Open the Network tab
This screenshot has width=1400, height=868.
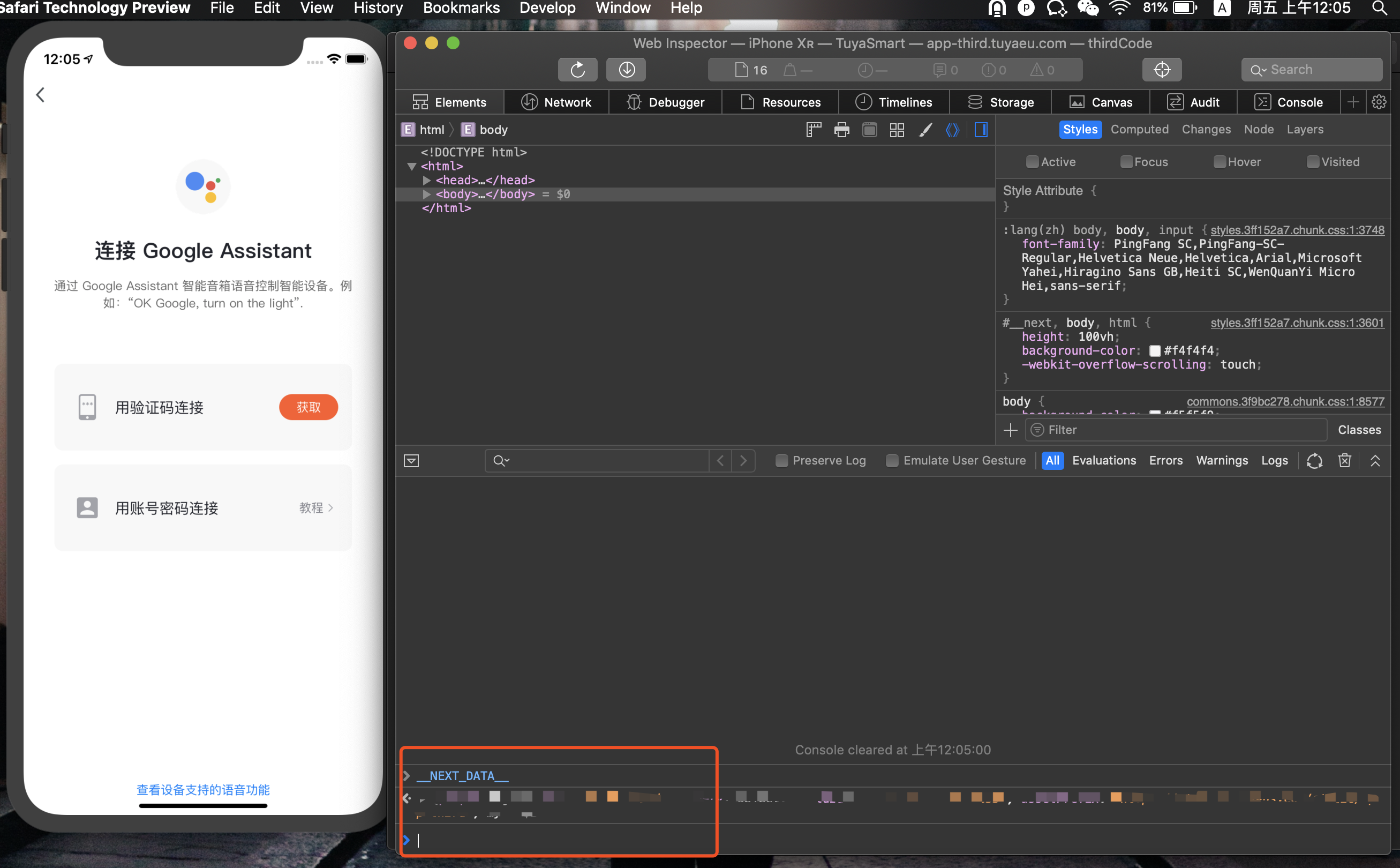[556, 102]
